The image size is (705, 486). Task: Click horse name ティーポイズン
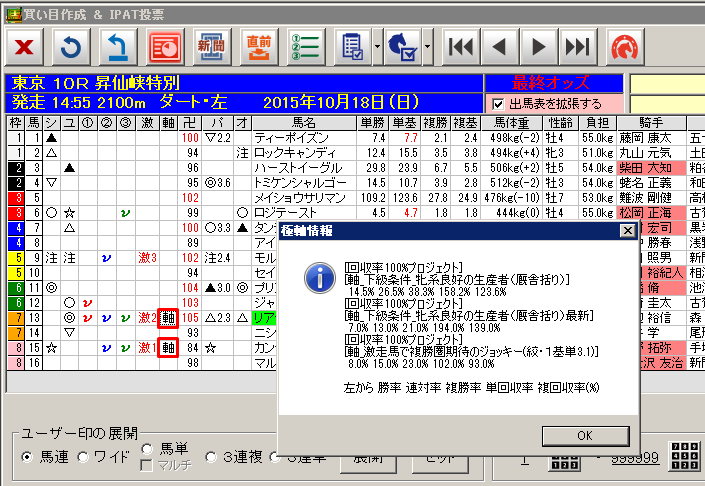coord(291,138)
